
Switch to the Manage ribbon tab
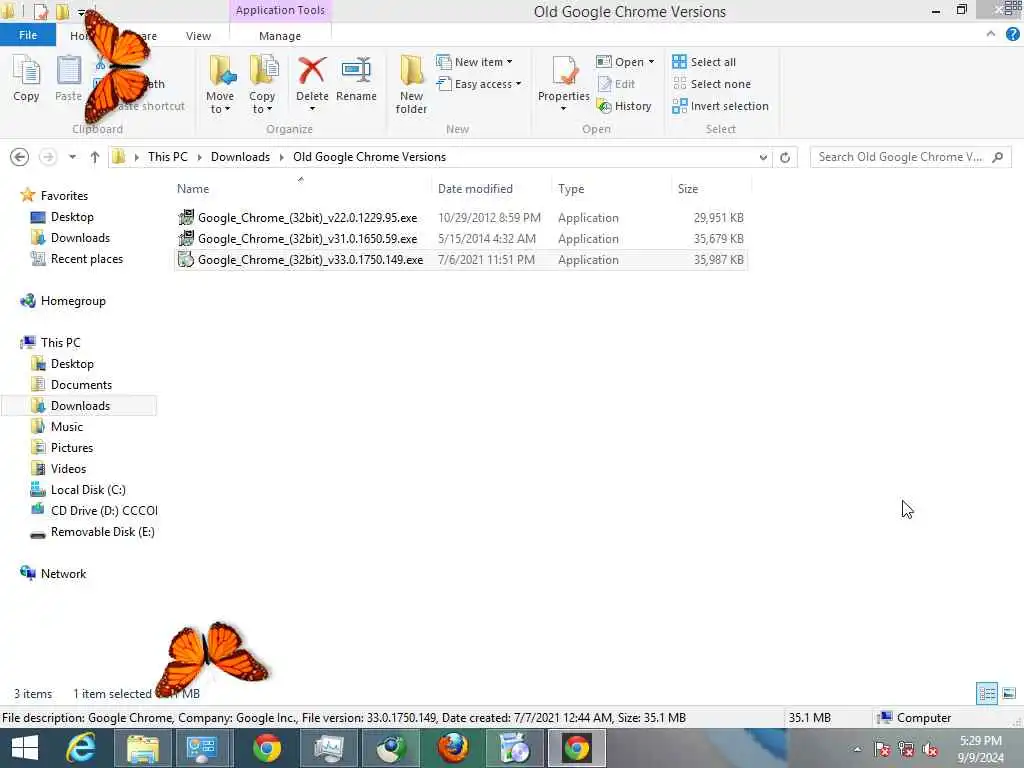pyautogui.click(x=280, y=36)
